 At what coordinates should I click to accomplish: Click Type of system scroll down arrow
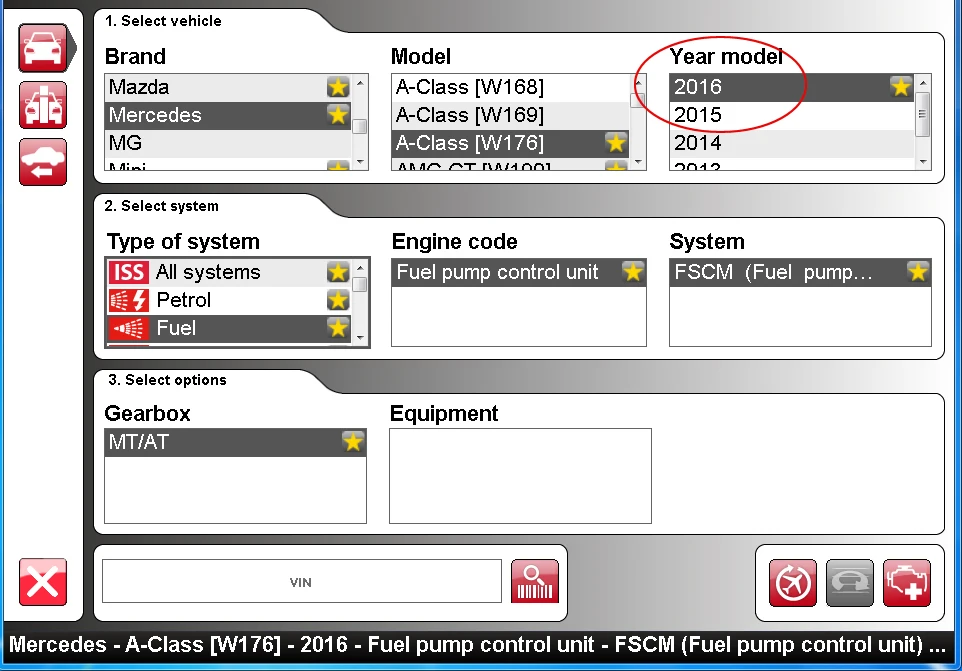[360, 338]
